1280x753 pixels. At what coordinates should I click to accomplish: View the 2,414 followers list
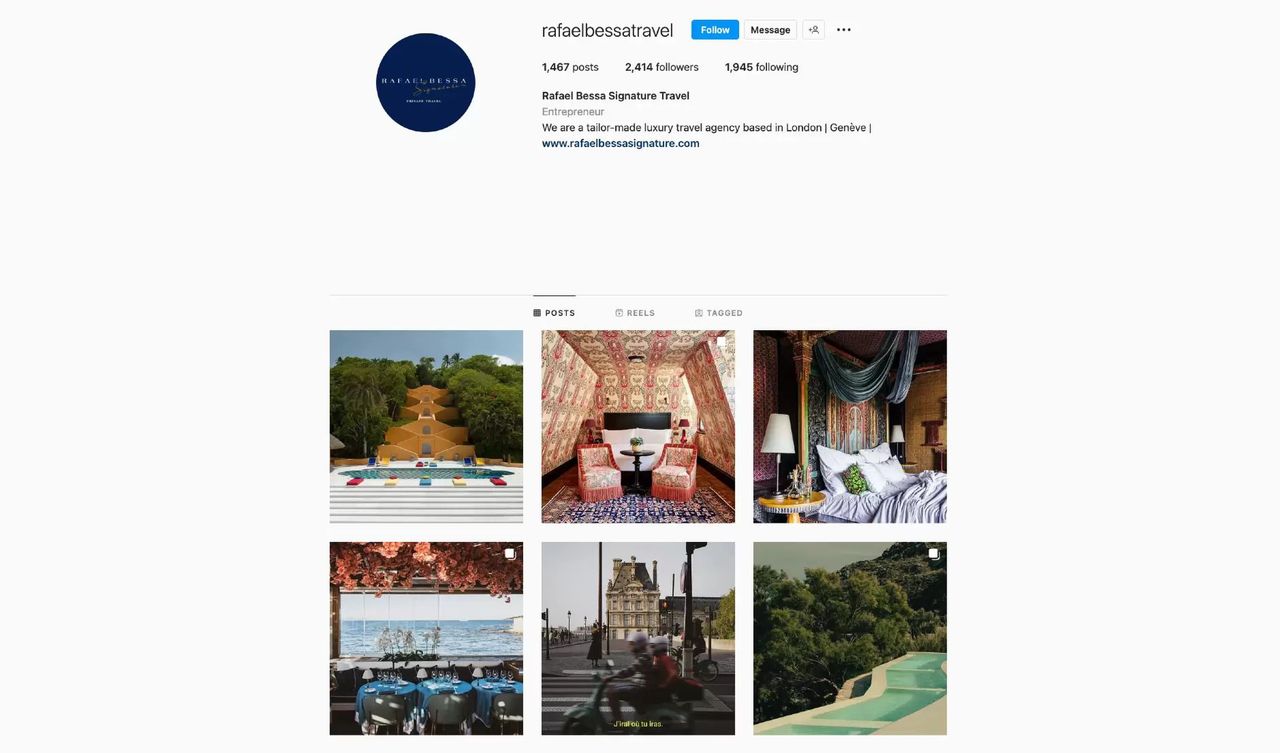tap(662, 67)
